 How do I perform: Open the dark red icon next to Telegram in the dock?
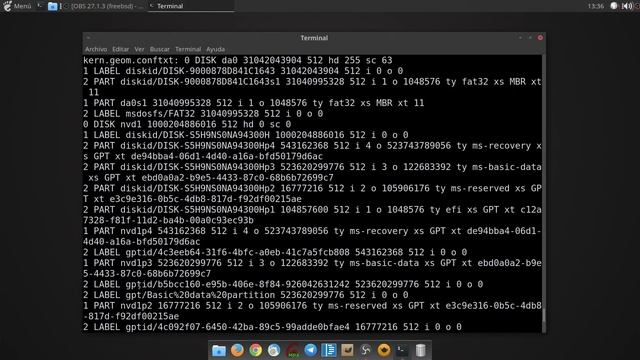pos(293,350)
